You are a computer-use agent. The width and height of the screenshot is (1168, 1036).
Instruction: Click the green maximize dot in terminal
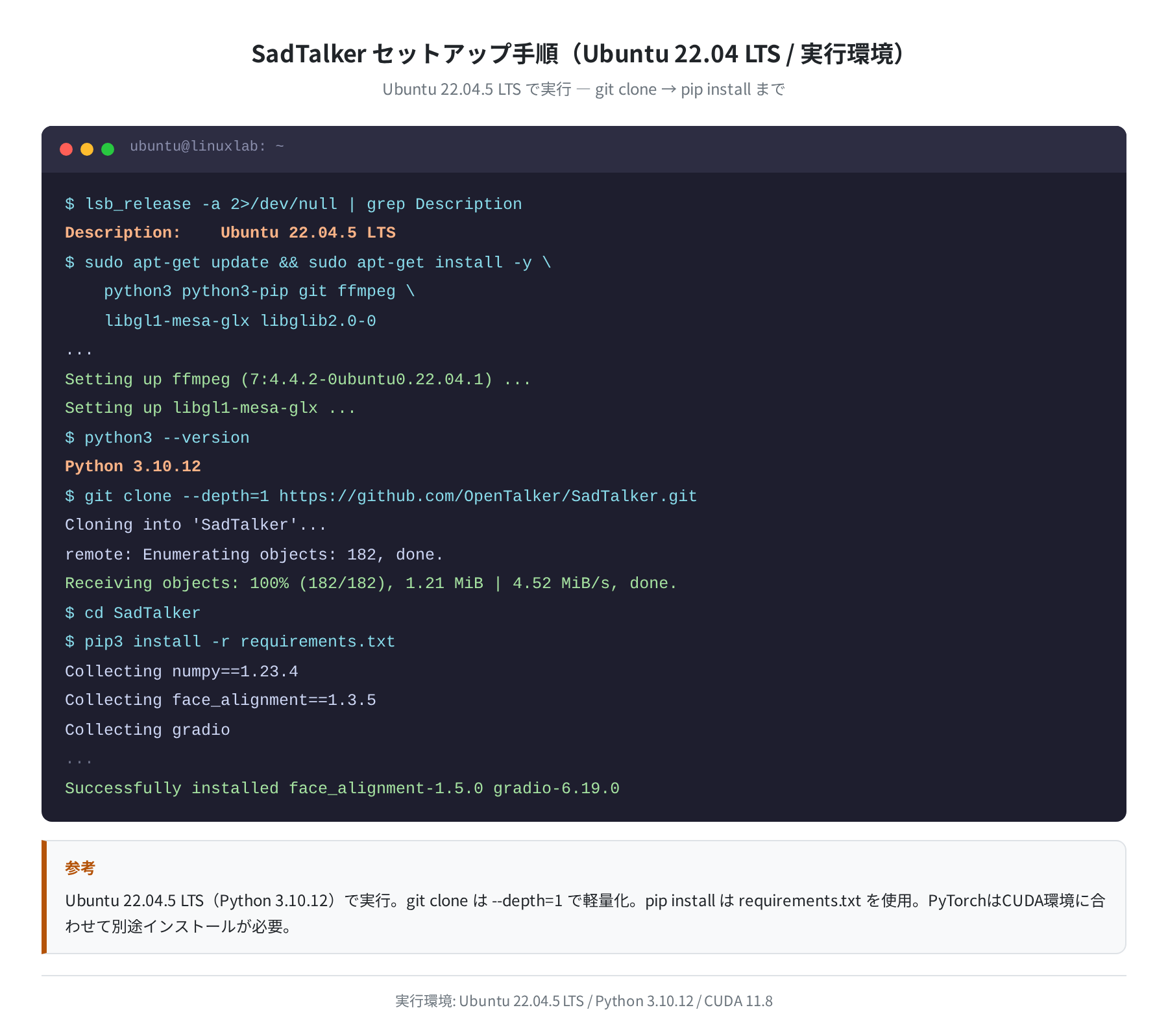[108, 149]
